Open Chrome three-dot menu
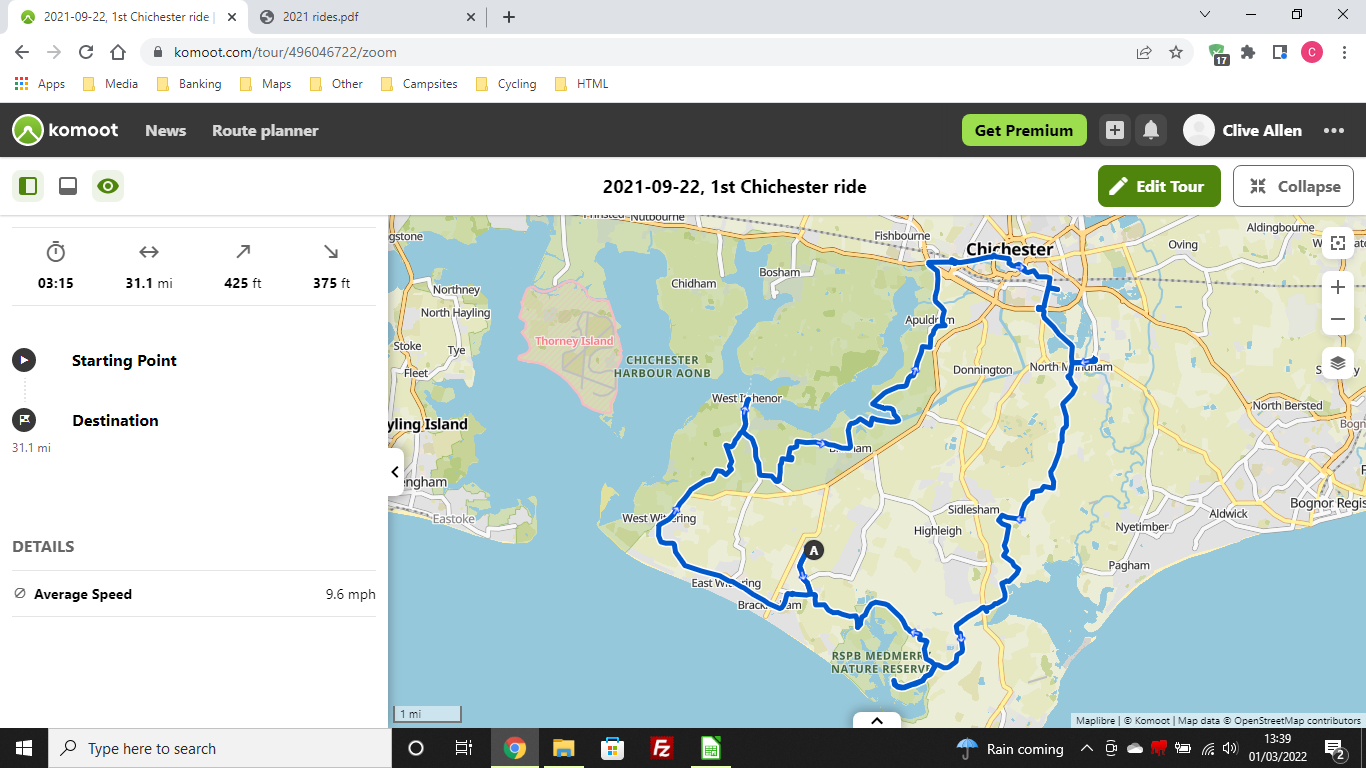The height and width of the screenshot is (768, 1366). (1345, 52)
